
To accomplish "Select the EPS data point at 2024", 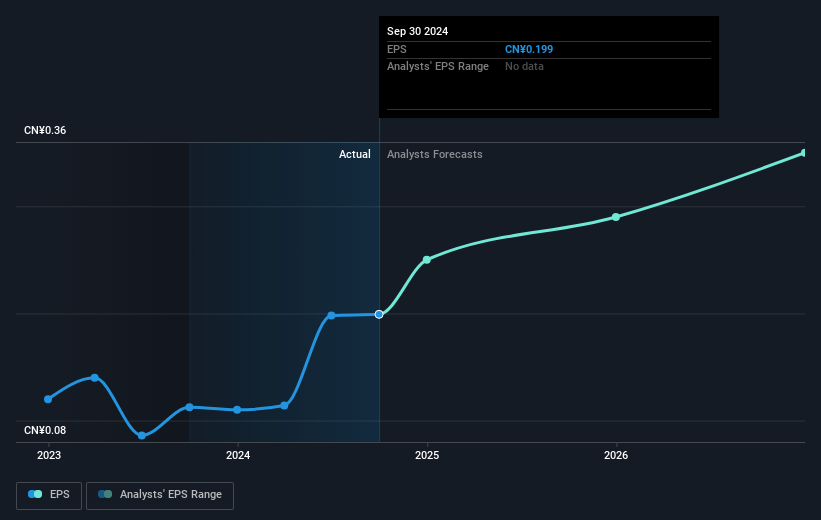I will pyautogui.click(x=237, y=410).
